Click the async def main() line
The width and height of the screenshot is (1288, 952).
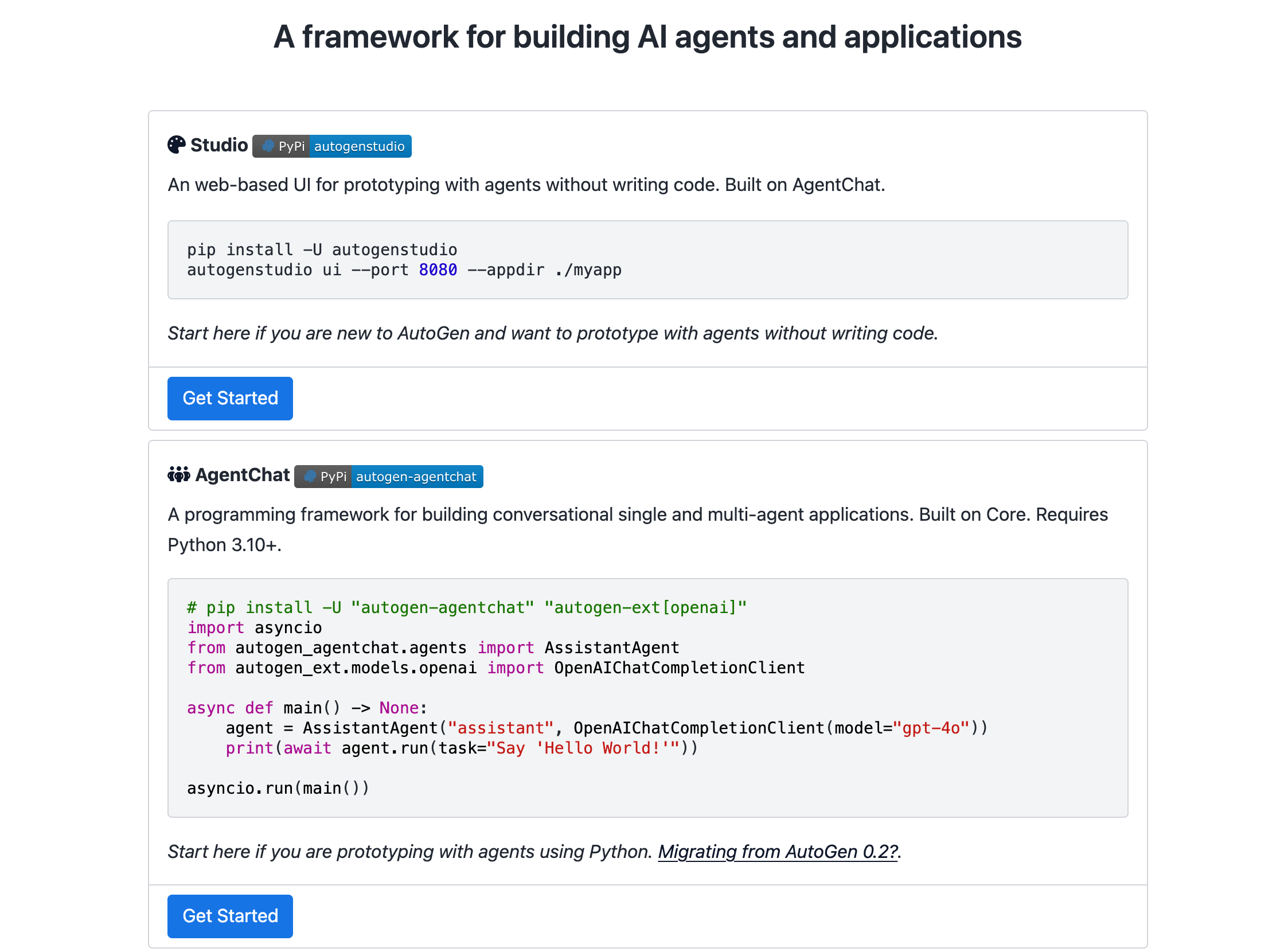[307, 709]
